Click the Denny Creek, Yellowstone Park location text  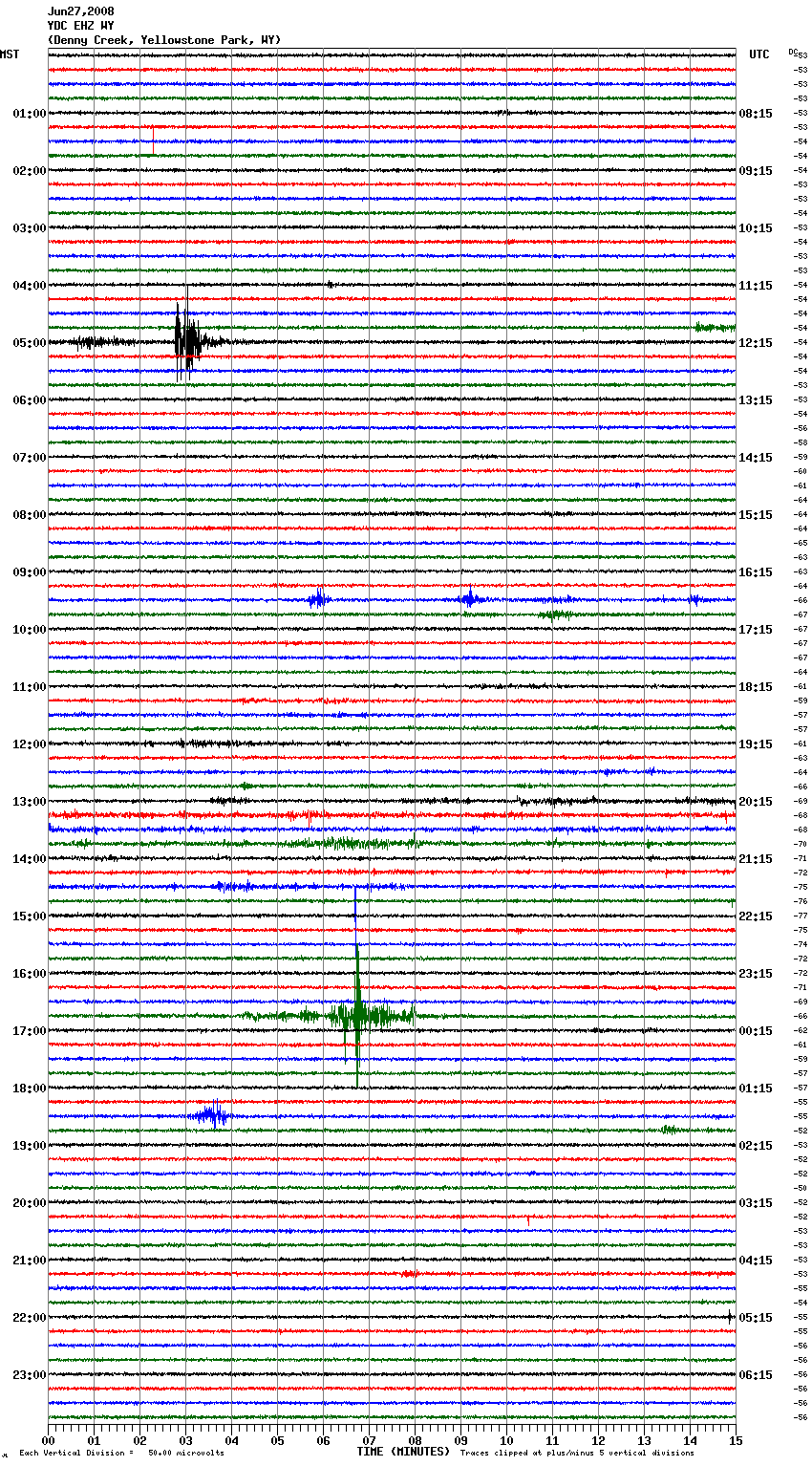click(x=164, y=40)
